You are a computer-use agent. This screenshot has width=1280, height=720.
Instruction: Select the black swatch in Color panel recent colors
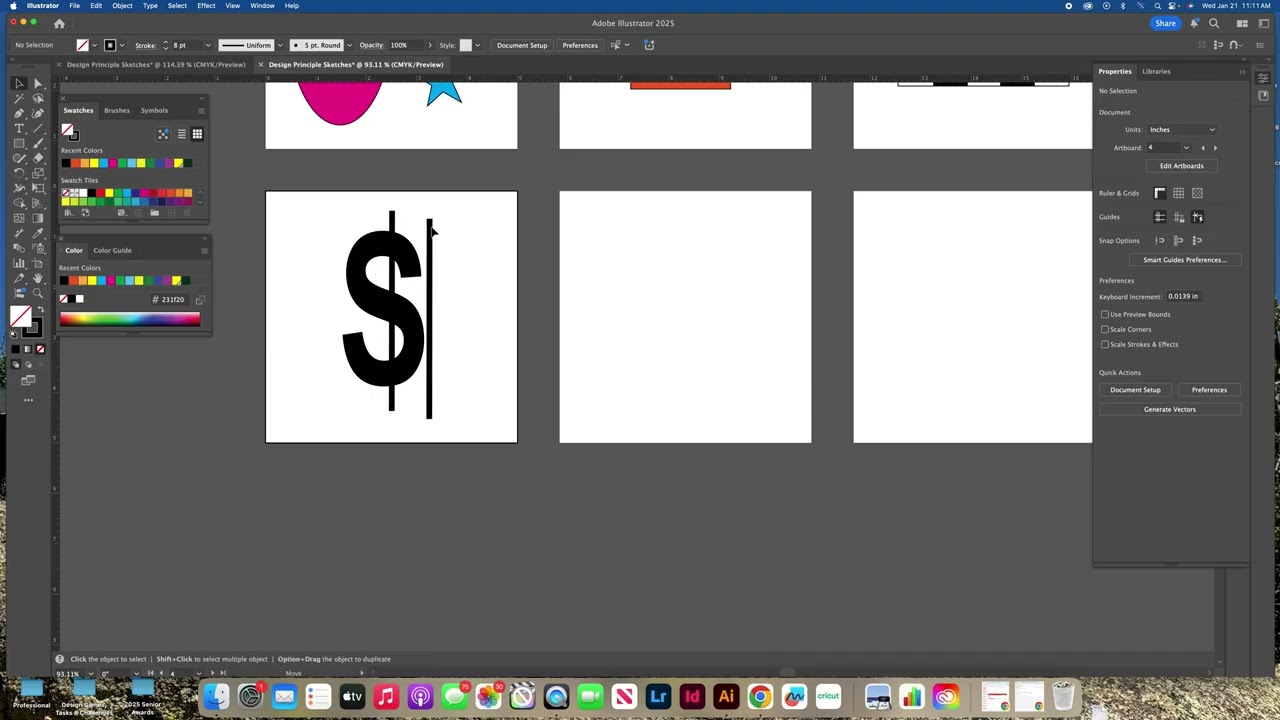tap(63, 281)
